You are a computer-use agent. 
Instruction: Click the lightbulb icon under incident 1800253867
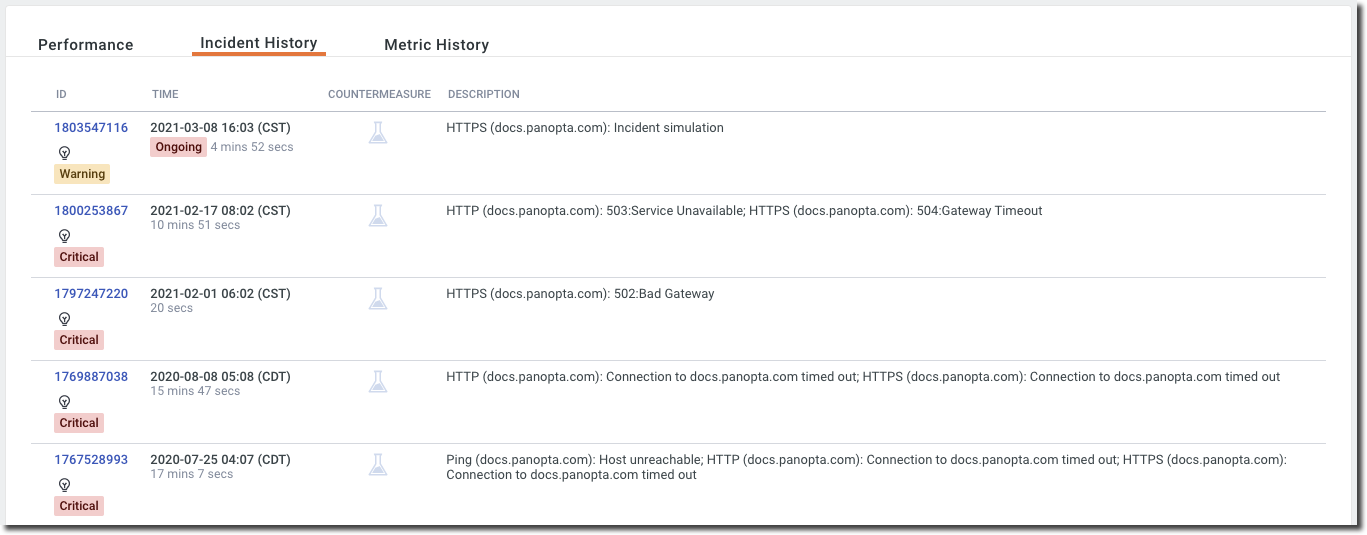click(64, 236)
